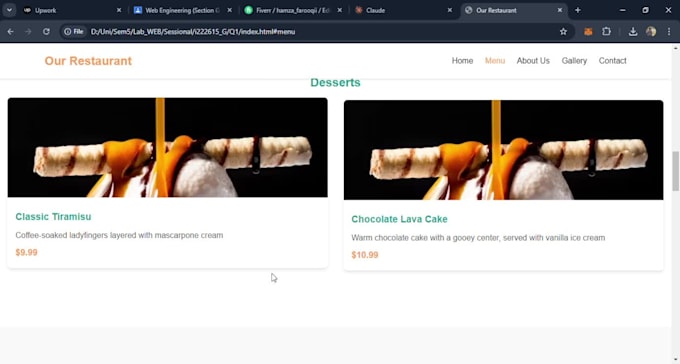Viewport: 680px width, 364px height.
Task: Go to Home nav link
Action: tap(462, 61)
